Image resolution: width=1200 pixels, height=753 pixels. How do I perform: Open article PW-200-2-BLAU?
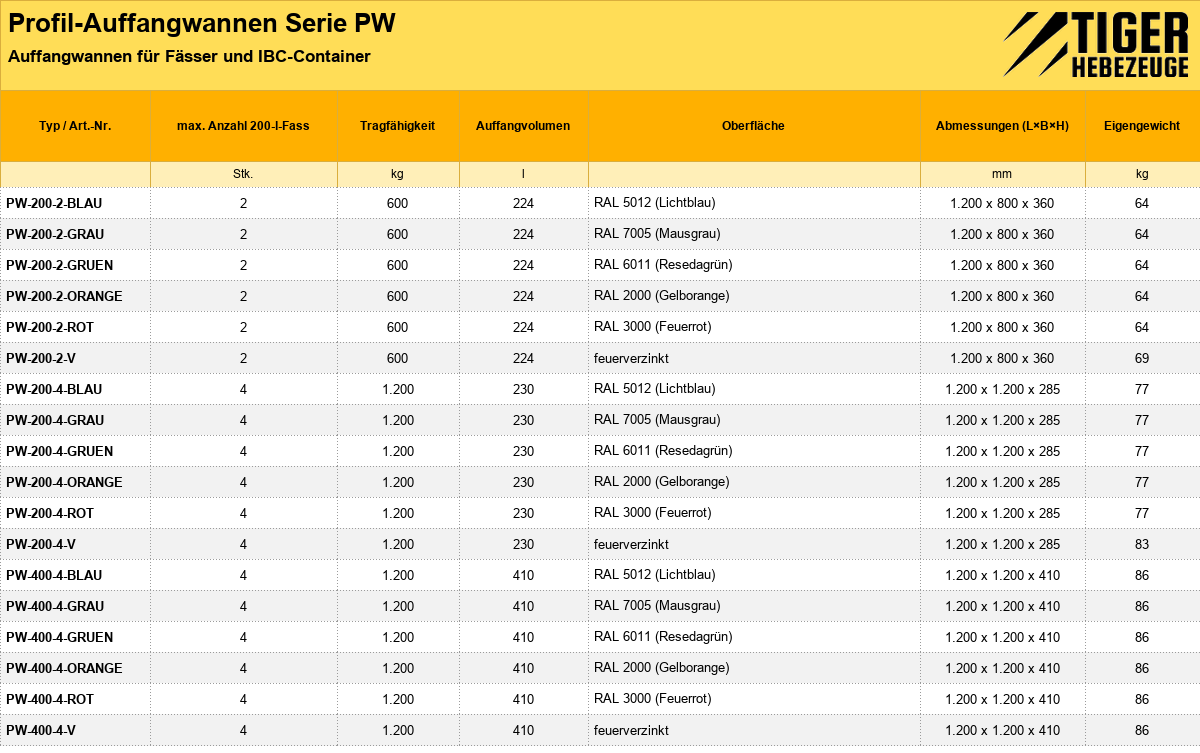click(x=54, y=203)
